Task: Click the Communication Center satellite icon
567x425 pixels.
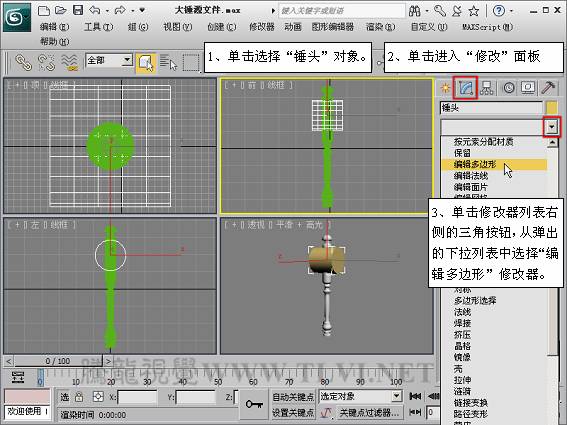Action: [457, 11]
